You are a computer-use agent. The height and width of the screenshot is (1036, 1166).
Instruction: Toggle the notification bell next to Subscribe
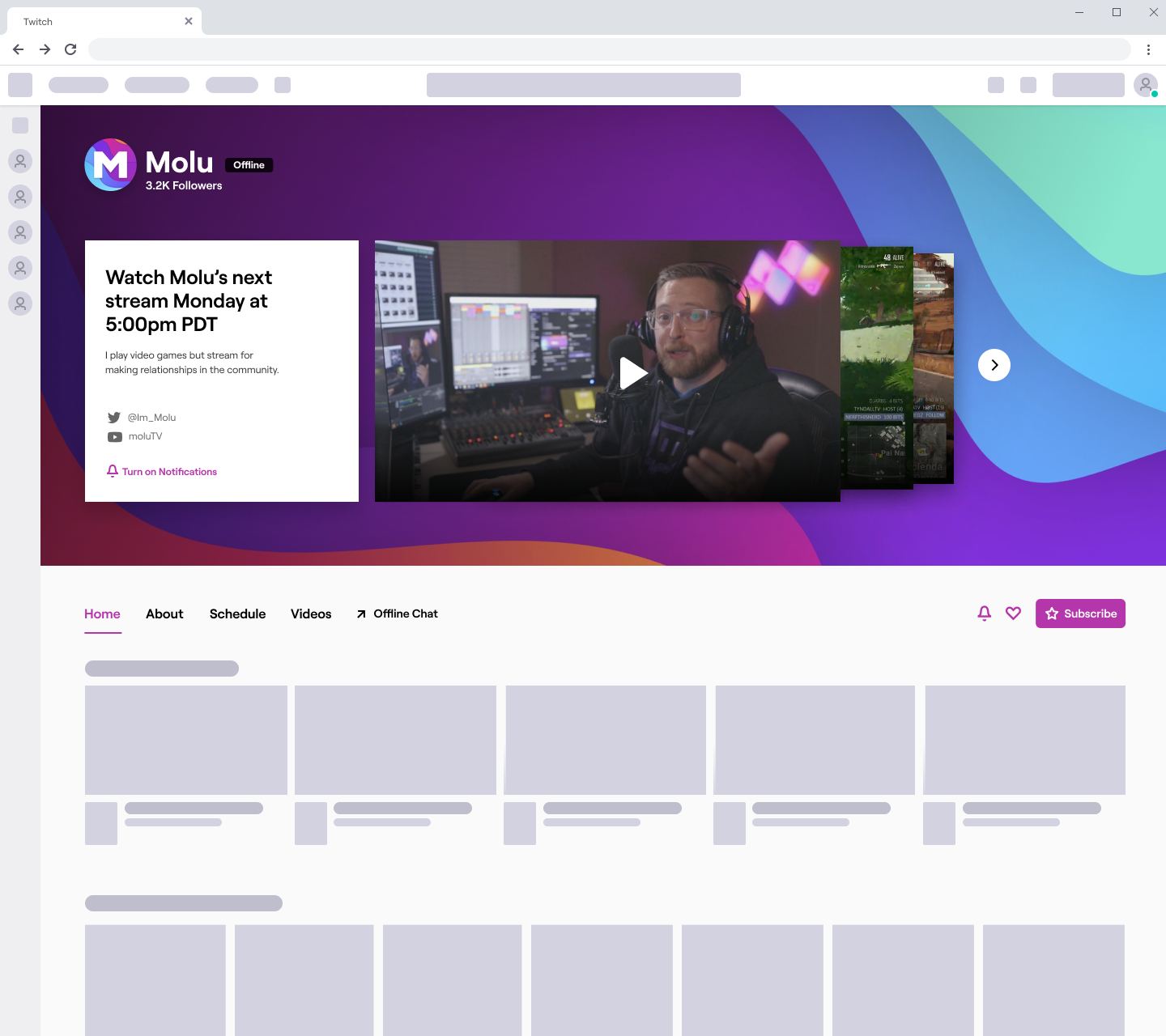(985, 614)
